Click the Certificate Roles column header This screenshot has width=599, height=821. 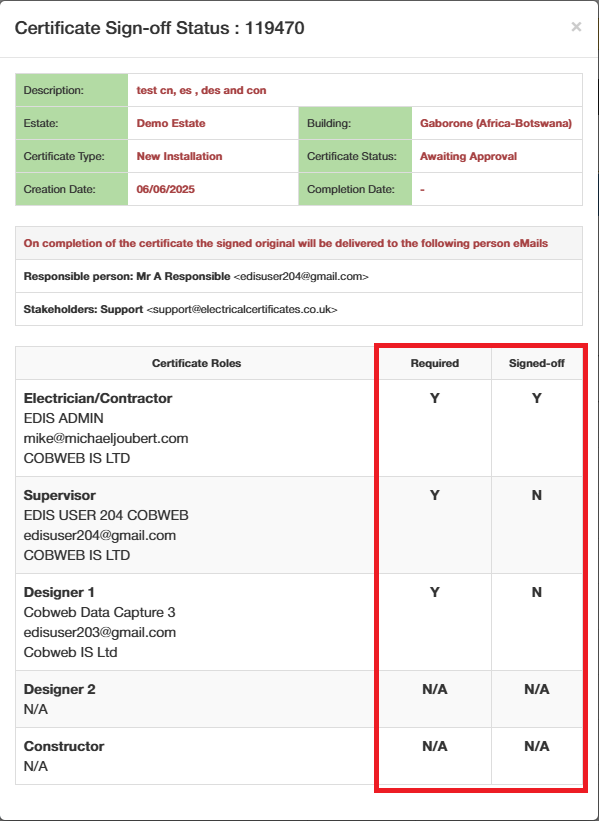[196, 363]
